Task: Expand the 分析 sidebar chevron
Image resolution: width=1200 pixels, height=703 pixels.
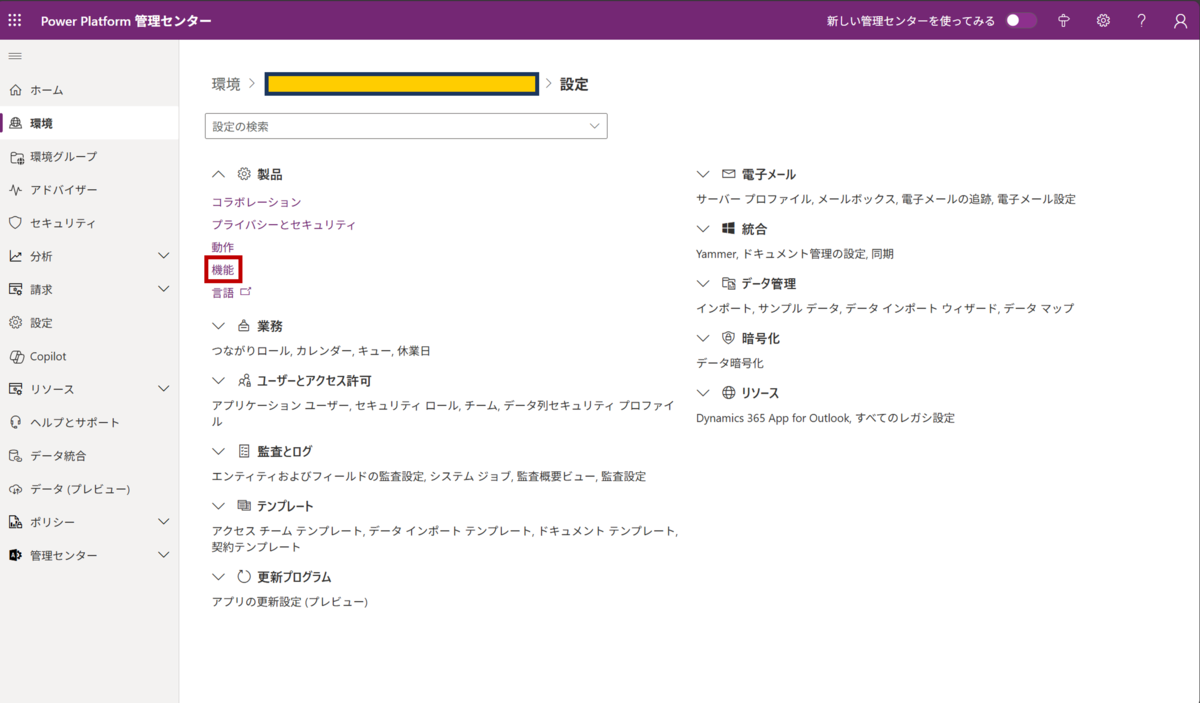Action: point(164,256)
